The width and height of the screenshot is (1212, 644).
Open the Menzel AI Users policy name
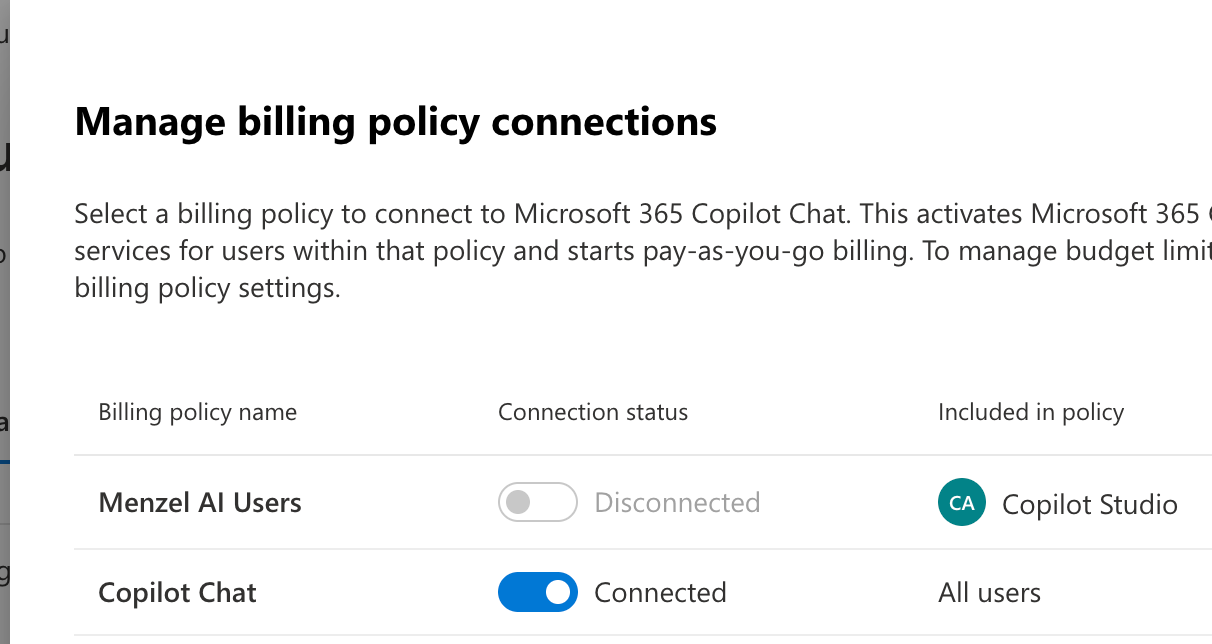(200, 502)
